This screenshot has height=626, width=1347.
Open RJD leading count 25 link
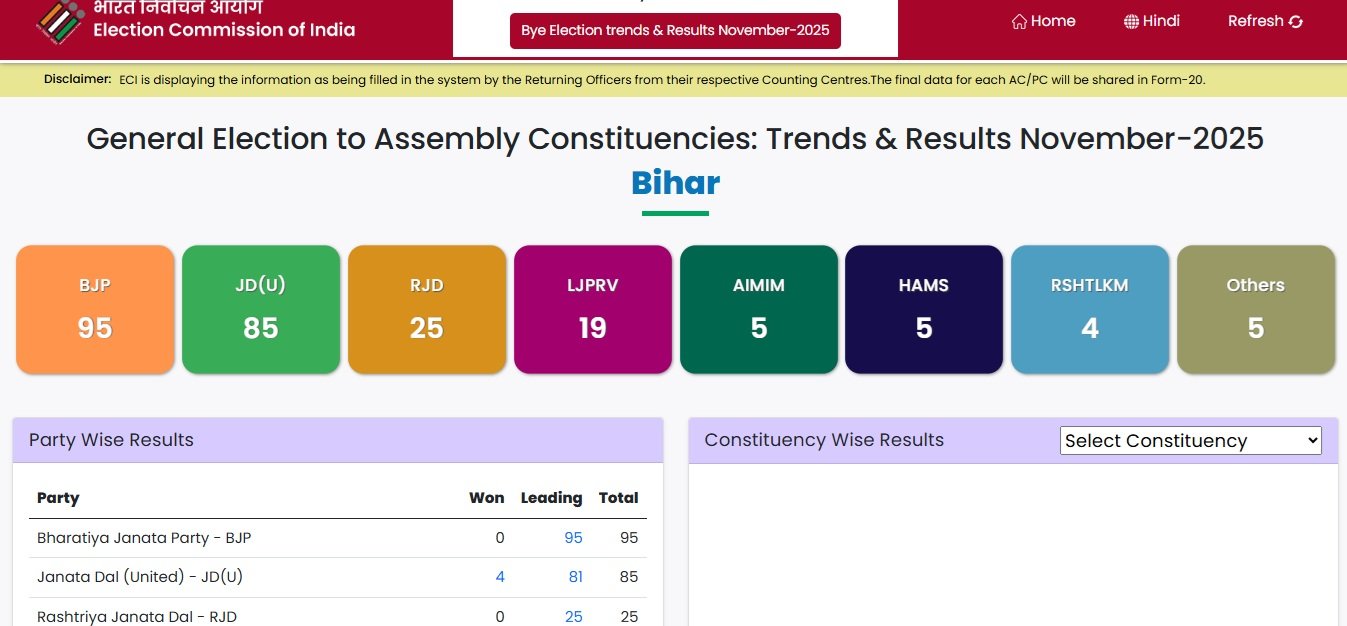pos(573,617)
